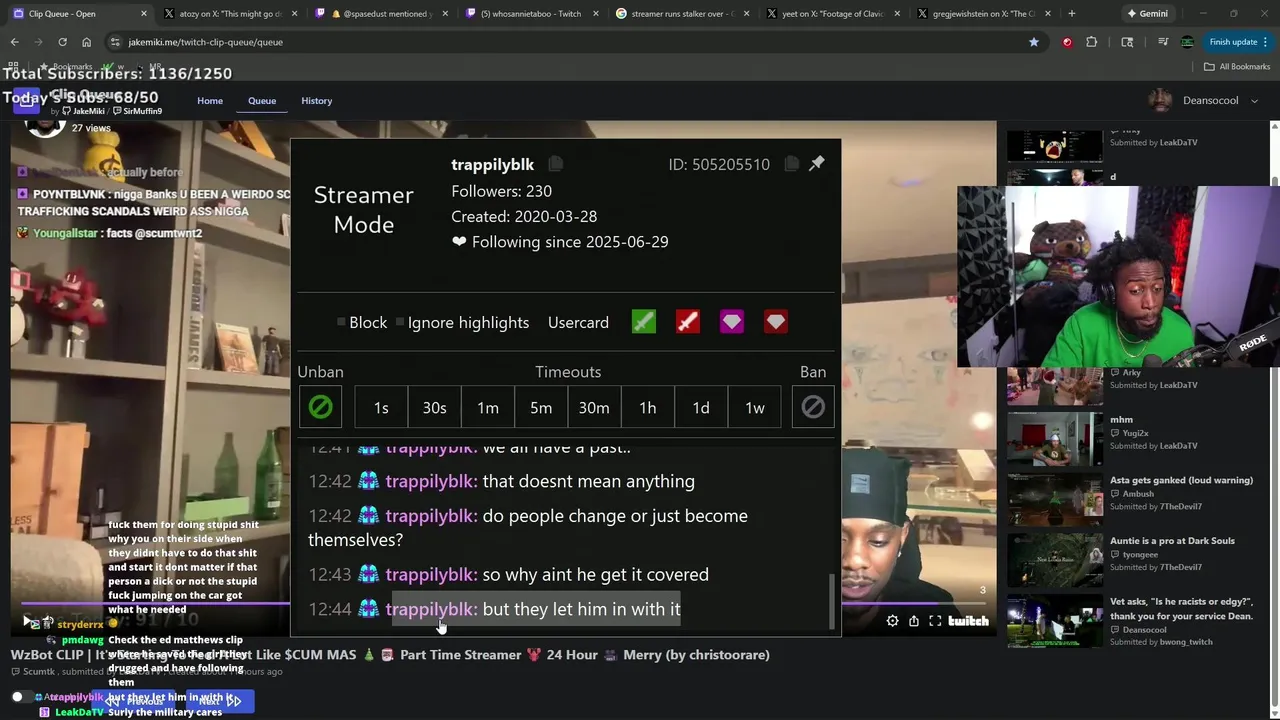Open the browser home page
The height and width of the screenshot is (720, 1280).
click(x=86, y=42)
